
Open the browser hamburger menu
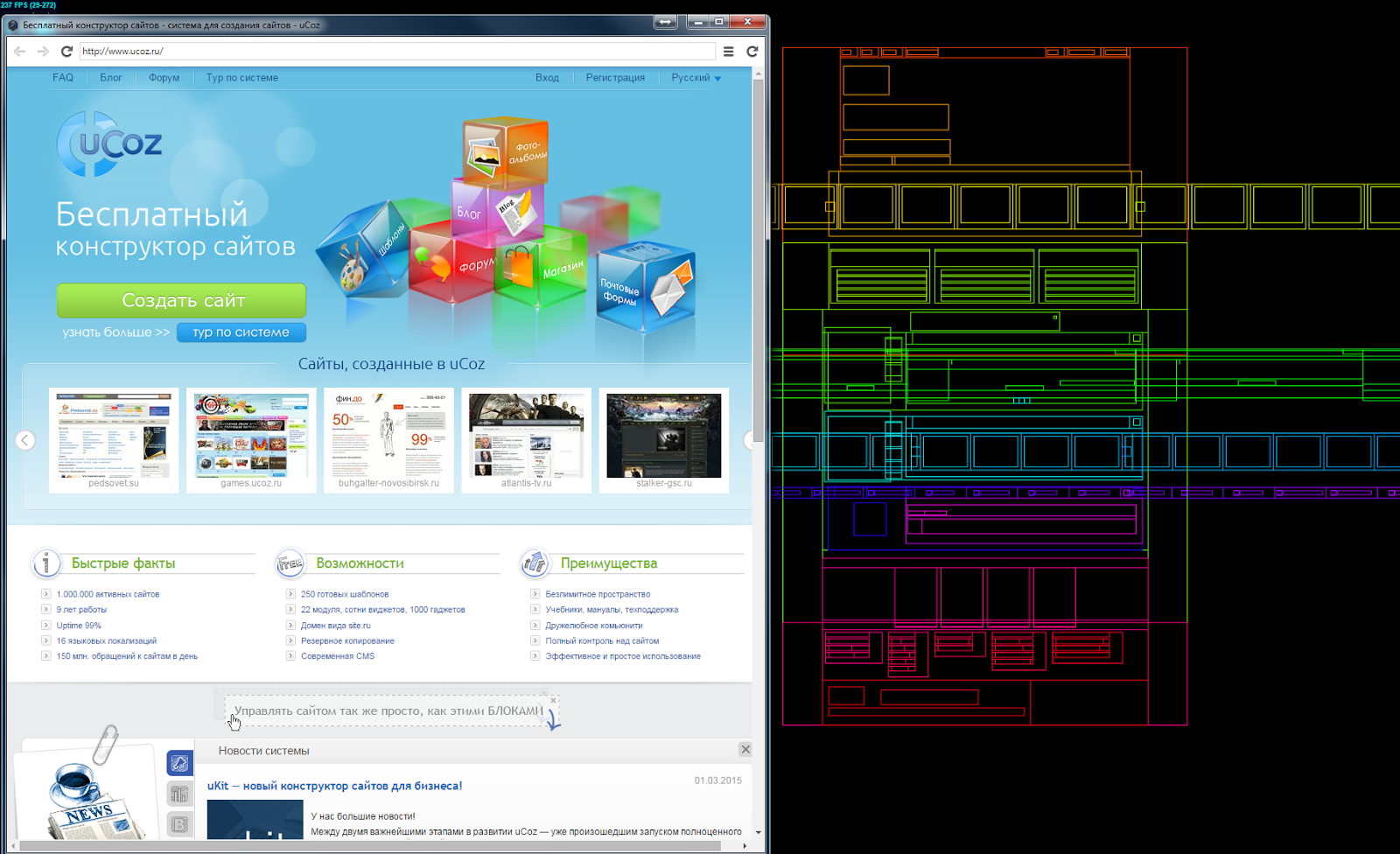point(728,52)
